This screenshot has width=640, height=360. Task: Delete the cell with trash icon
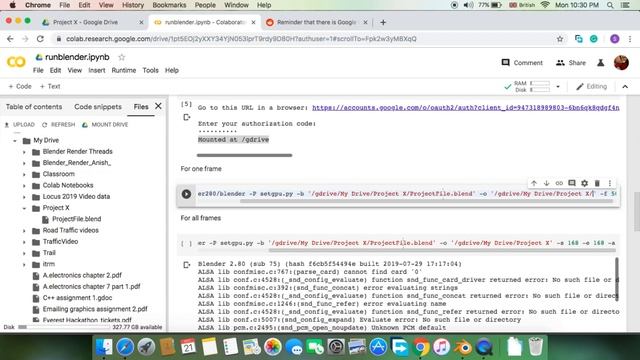(x=597, y=183)
